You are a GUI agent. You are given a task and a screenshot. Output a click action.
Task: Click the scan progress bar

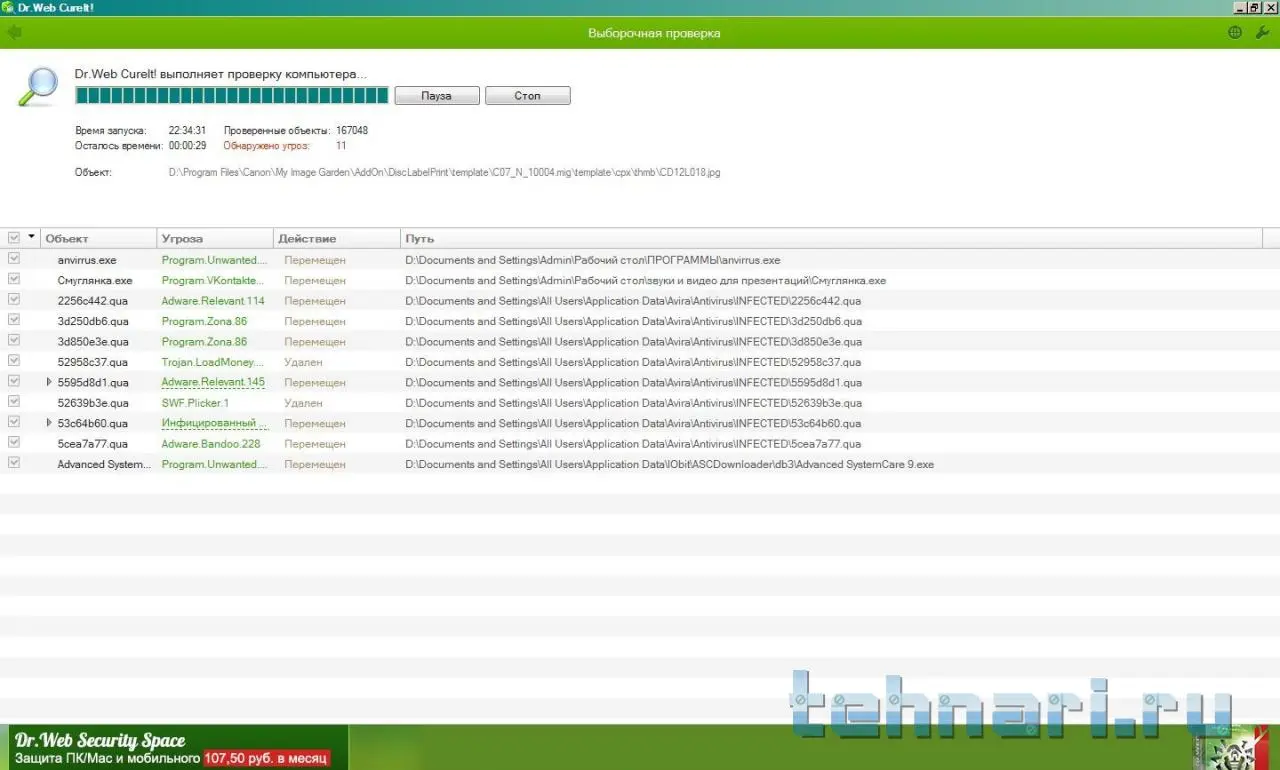click(232, 96)
